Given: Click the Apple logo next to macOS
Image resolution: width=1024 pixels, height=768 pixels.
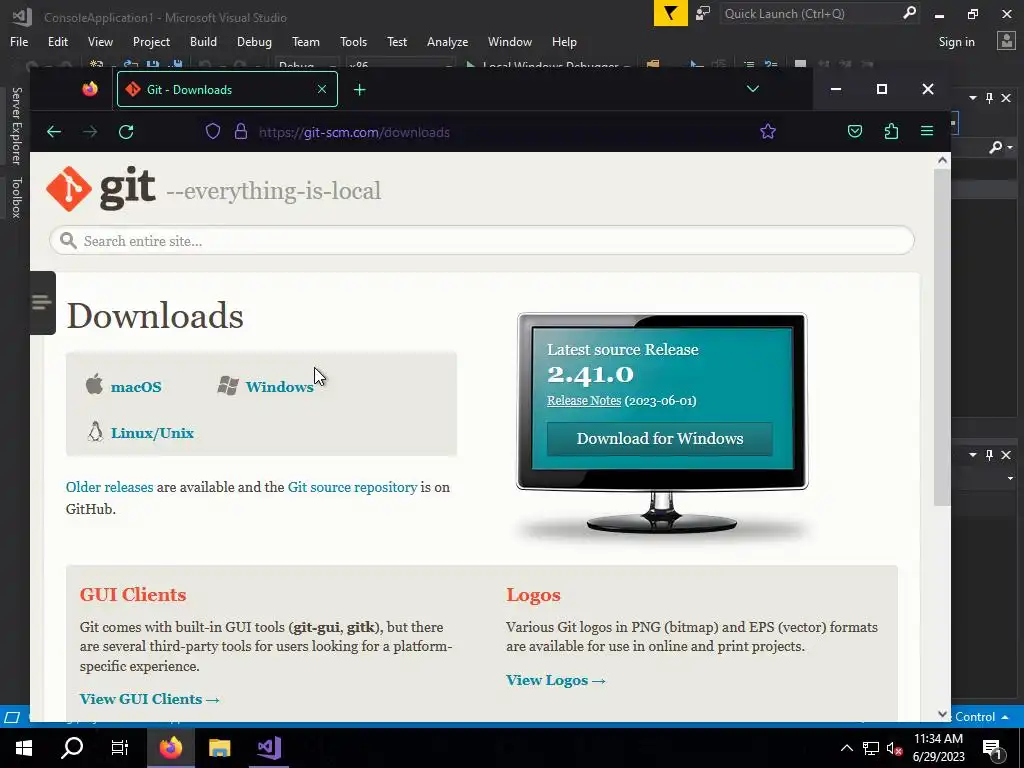Looking at the screenshot, I should point(94,384).
